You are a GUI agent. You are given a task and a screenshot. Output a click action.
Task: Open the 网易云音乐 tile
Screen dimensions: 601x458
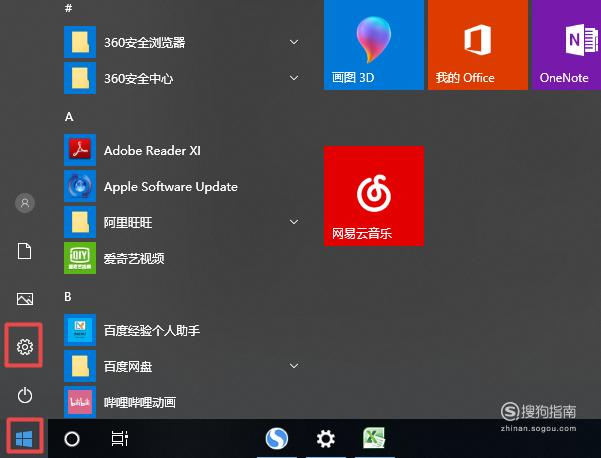[x=374, y=196]
